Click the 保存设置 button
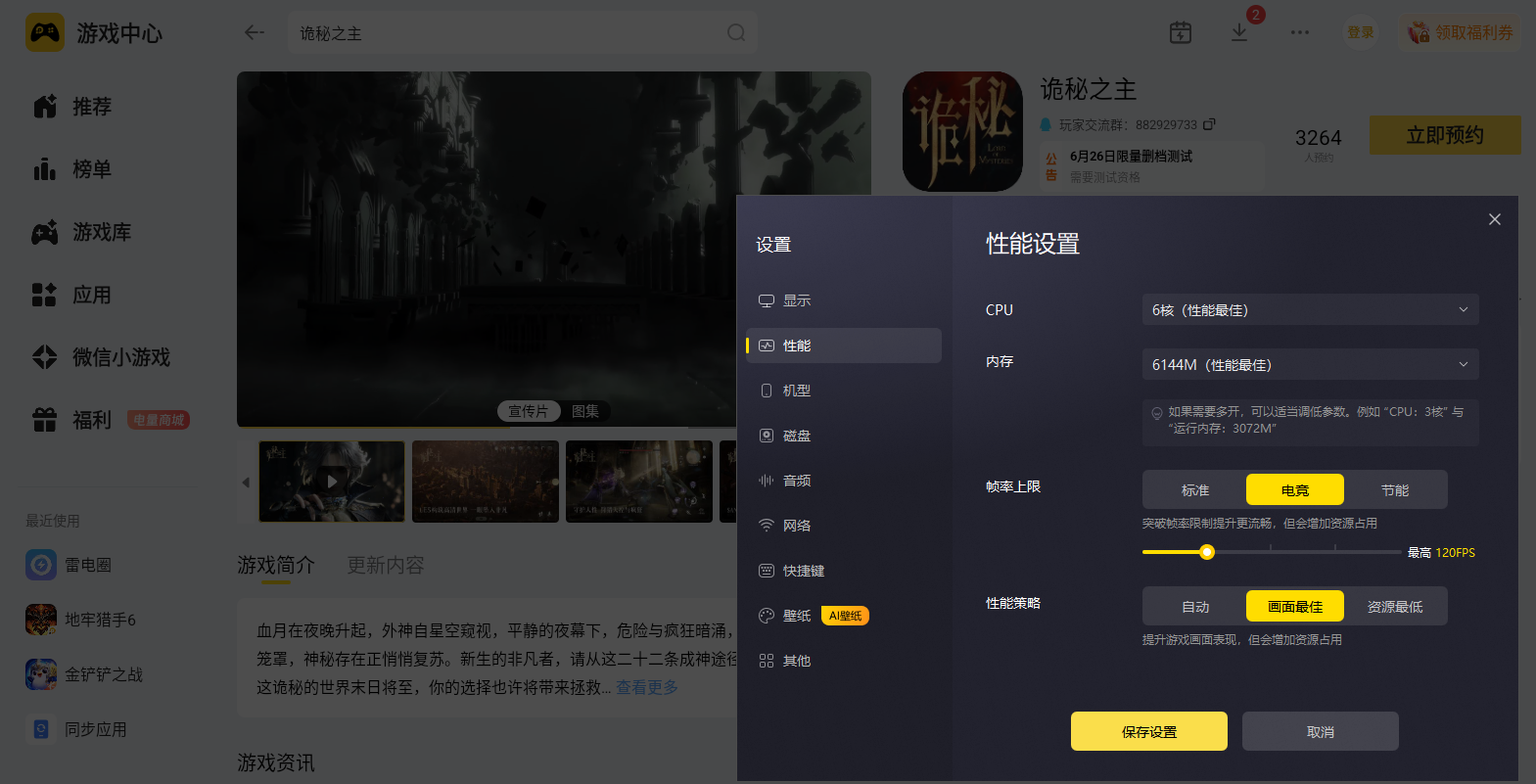This screenshot has height=784, width=1536. pos(1149,731)
